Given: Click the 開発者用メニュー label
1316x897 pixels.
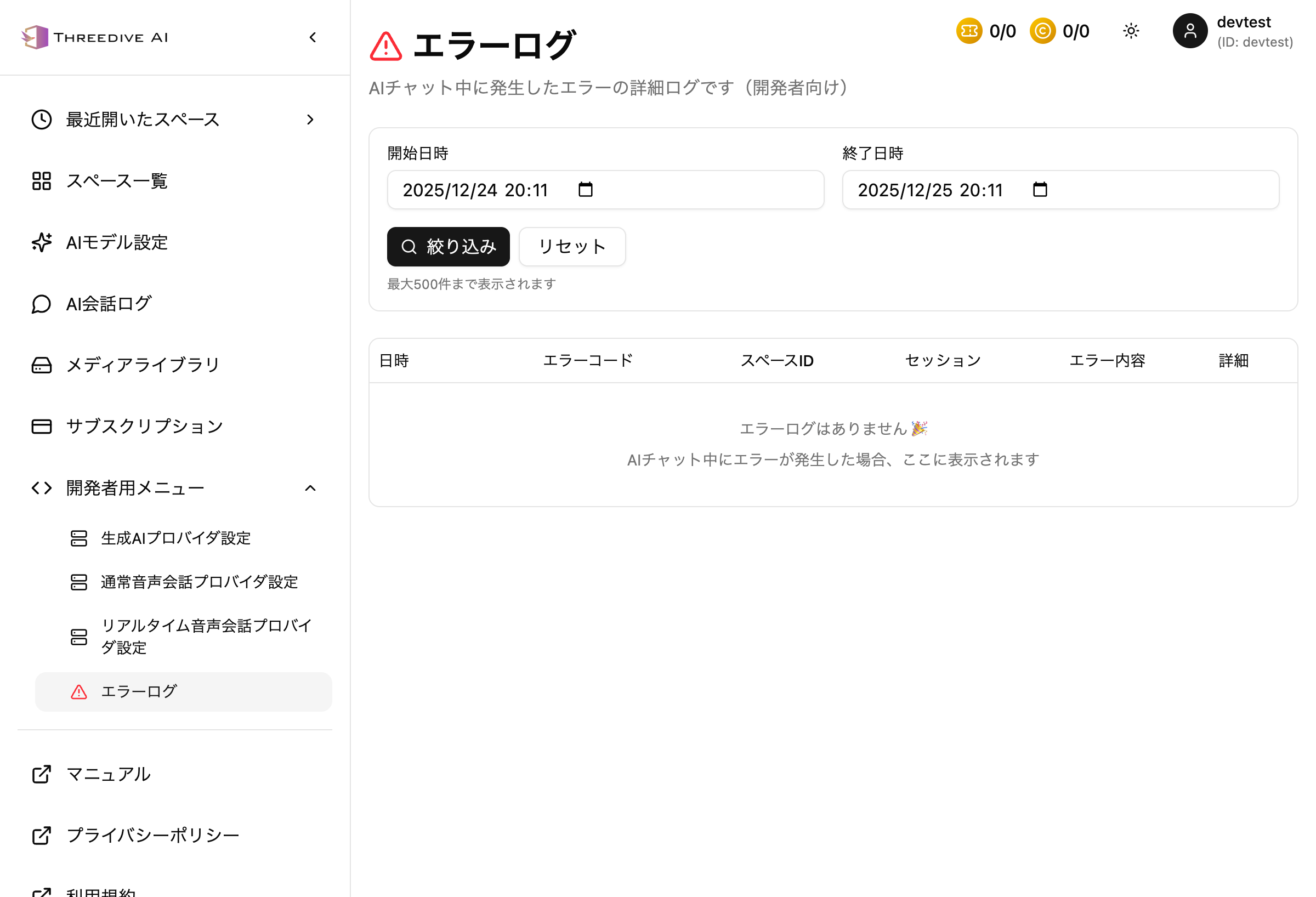Looking at the screenshot, I should click(135, 488).
